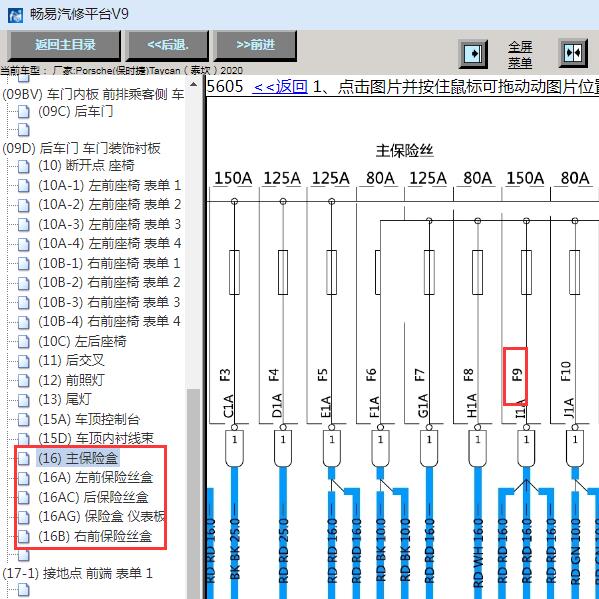599x599 pixels.
Task: Select (10B-3) 右前座椅 表单 3
Action: pos(109,302)
